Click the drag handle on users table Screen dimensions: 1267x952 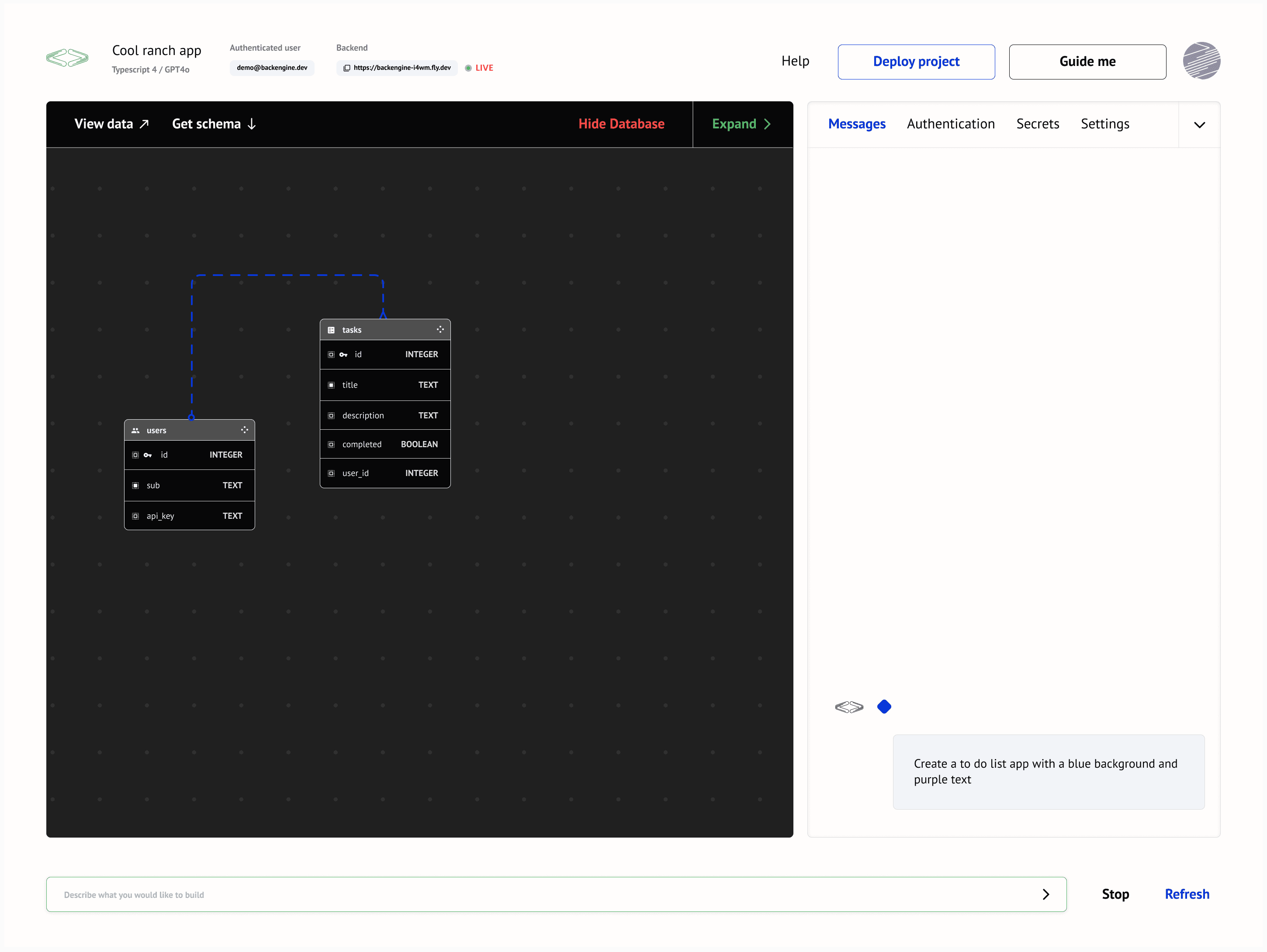[245, 430]
